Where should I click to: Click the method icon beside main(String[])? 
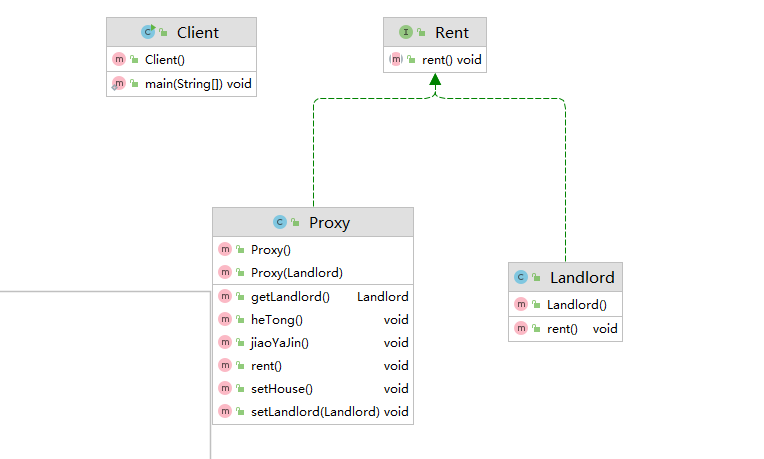point(119,84)
